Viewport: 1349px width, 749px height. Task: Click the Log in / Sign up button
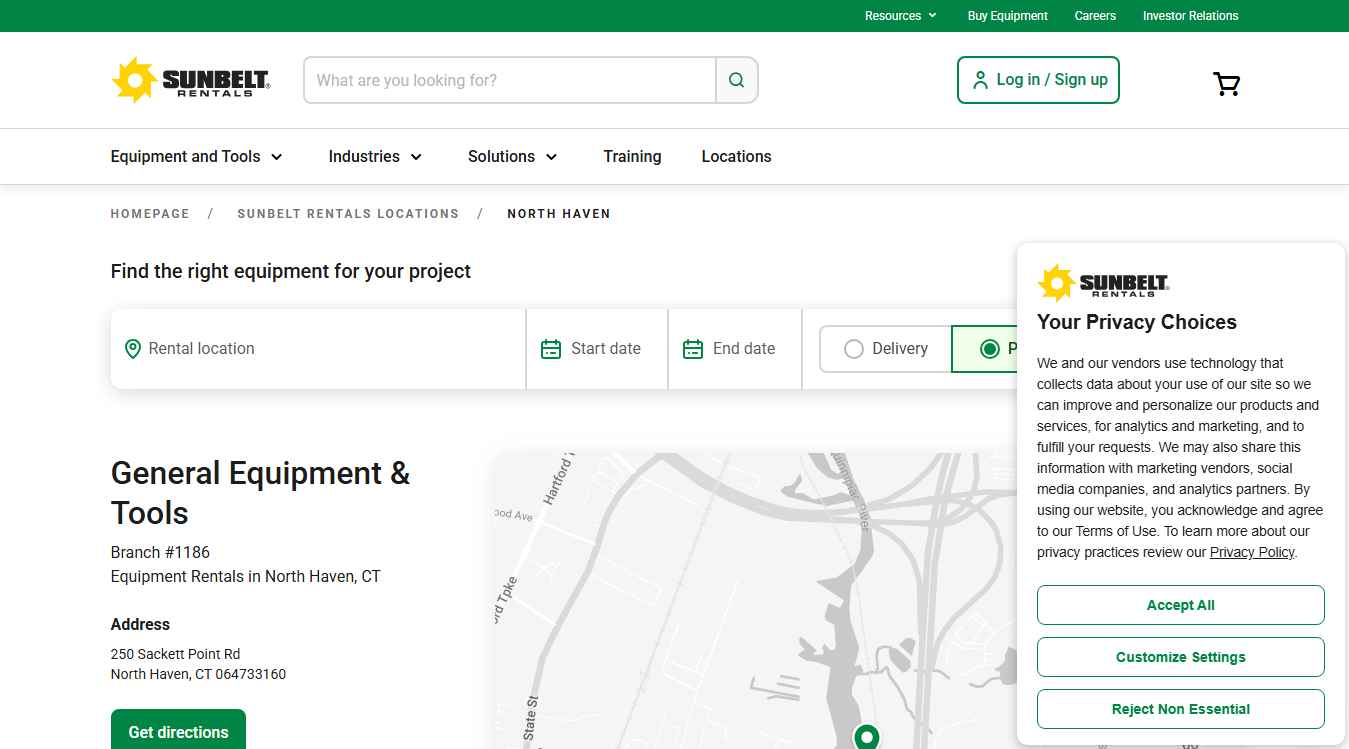click(1038, 80)
